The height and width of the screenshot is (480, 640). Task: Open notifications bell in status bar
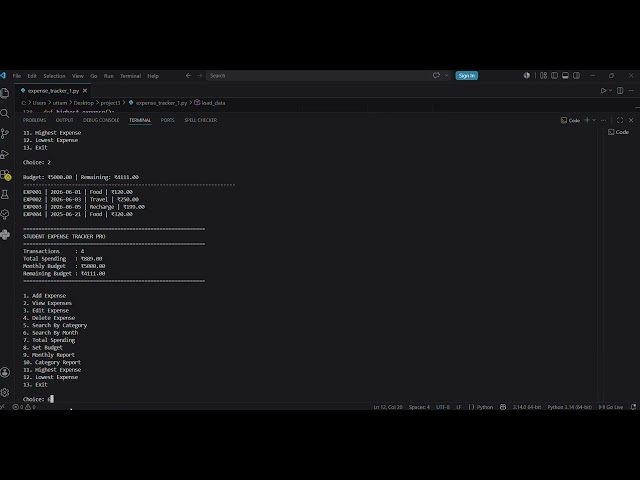(633, 407)
